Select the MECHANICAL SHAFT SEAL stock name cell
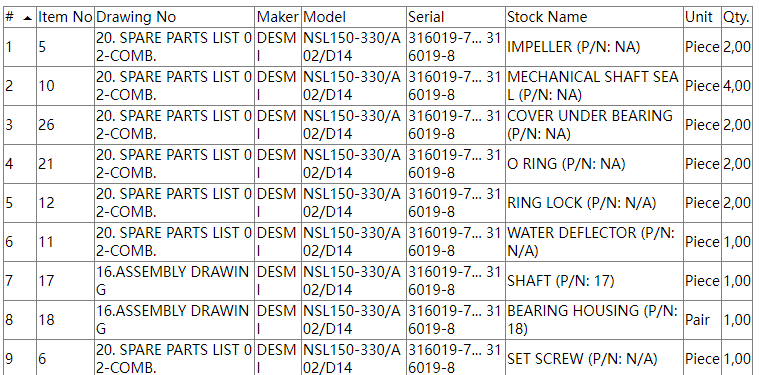The height and width of the screenshot is (375, 759). (594, 86)
